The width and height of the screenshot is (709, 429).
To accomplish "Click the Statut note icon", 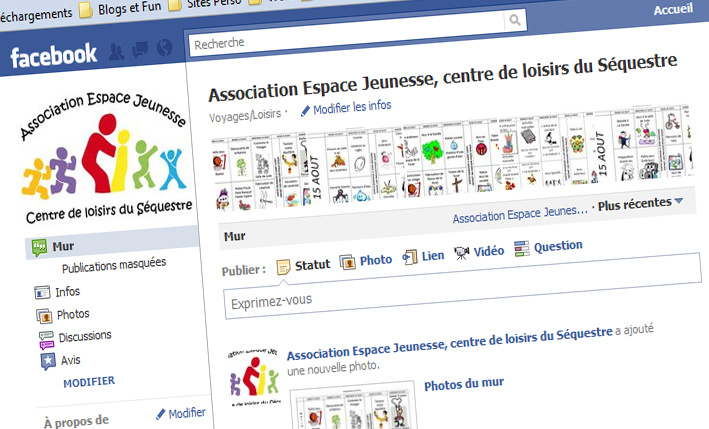I will pyautogui.click(x=283, y=267).
